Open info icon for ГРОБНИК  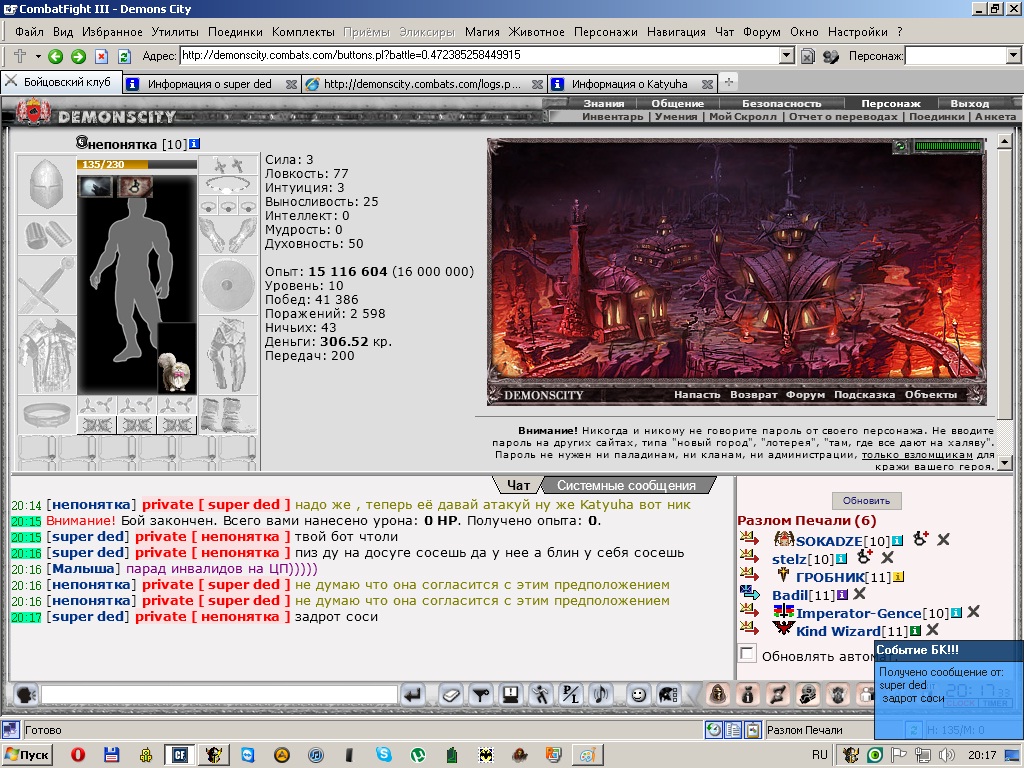point(898,577)
